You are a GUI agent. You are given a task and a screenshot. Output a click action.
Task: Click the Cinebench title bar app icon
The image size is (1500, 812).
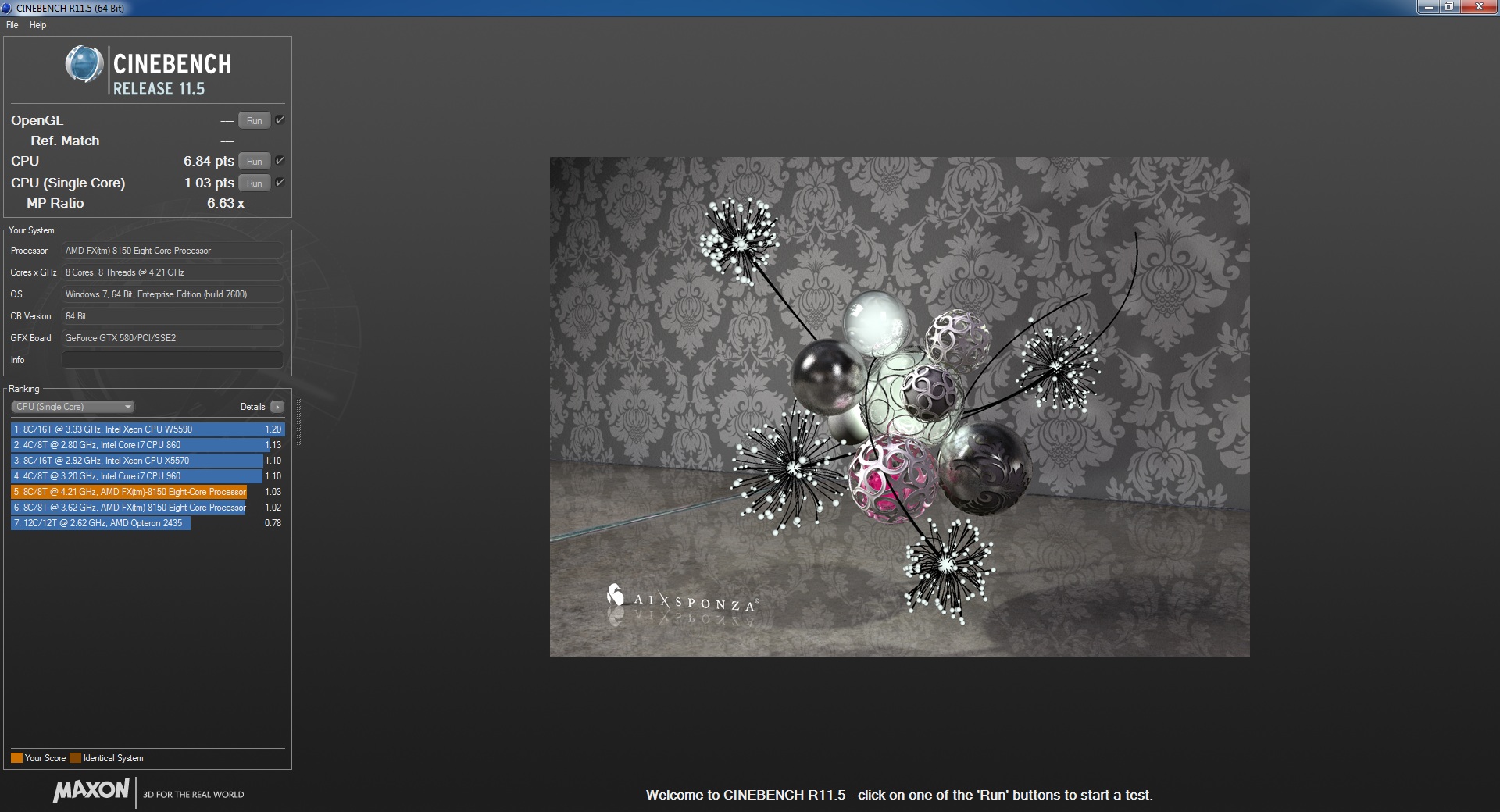(x=6, y=8)
